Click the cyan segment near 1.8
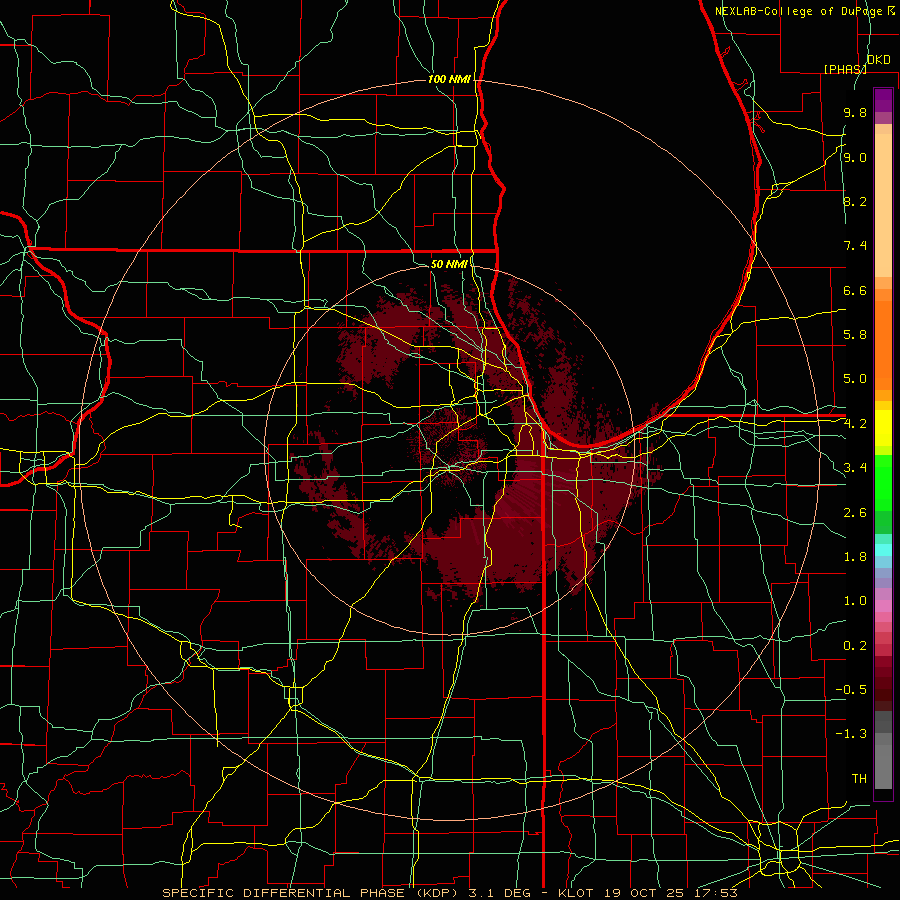 (883, 550)
